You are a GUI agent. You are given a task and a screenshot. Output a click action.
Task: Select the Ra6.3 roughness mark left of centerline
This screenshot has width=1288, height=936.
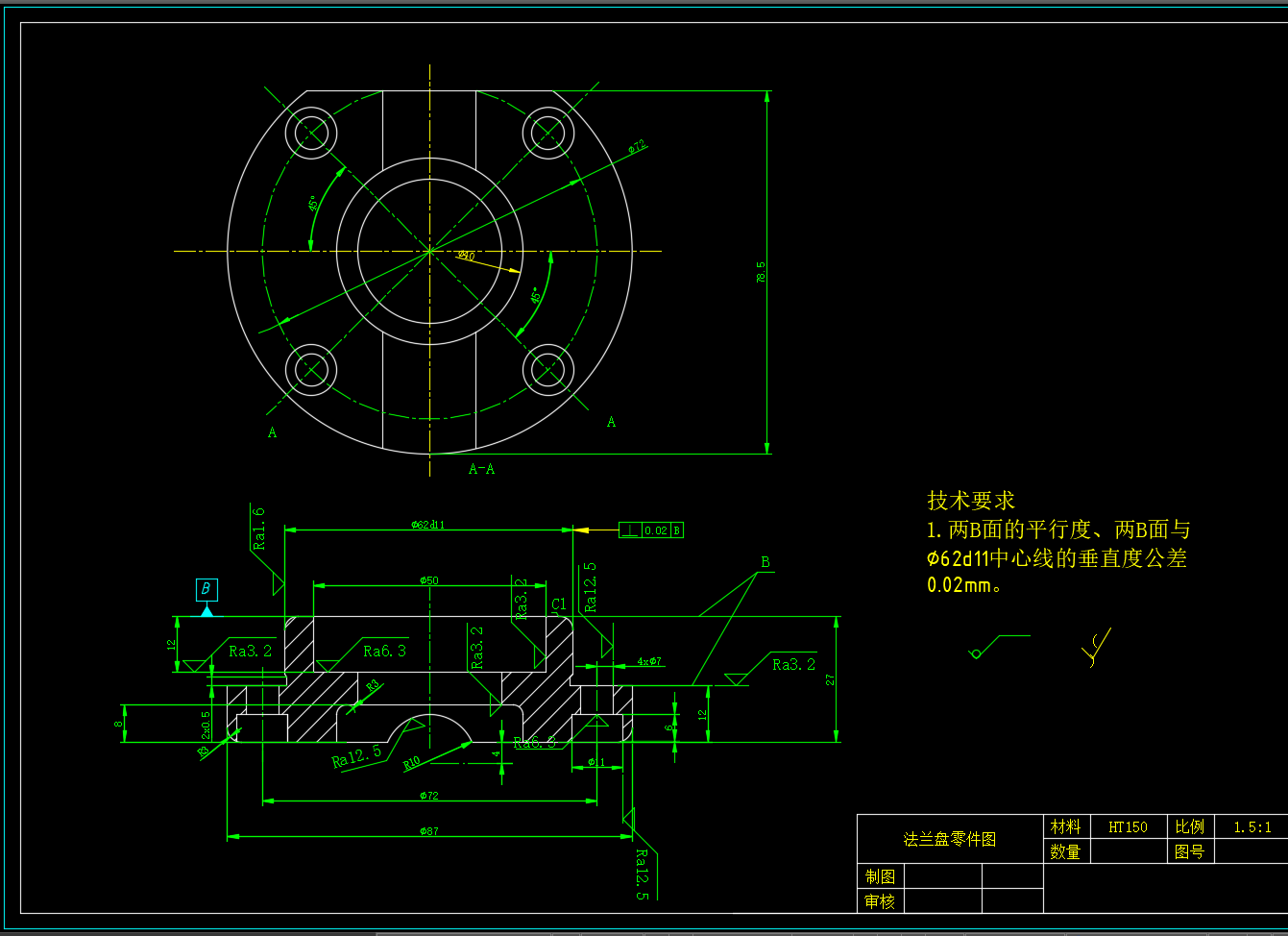384,652
